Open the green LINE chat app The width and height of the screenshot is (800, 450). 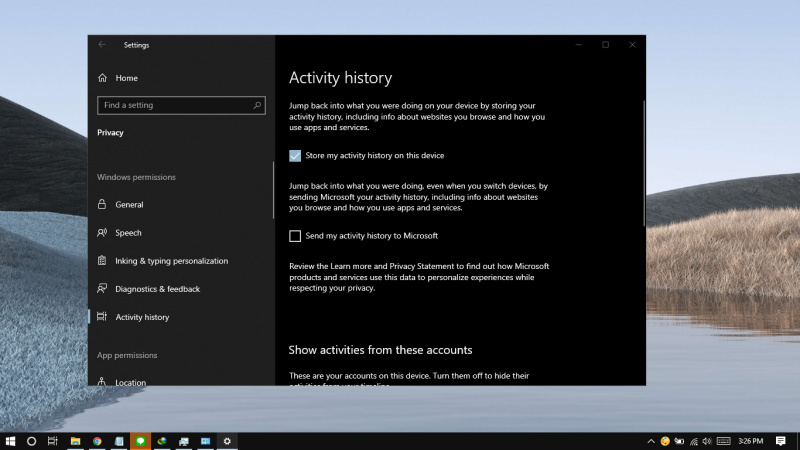pyautogui.click(x=140, y=441)
